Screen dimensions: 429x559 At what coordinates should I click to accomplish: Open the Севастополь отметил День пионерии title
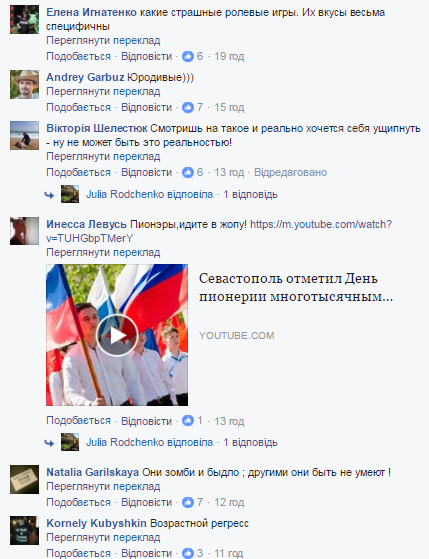click(x=296, y=287)
